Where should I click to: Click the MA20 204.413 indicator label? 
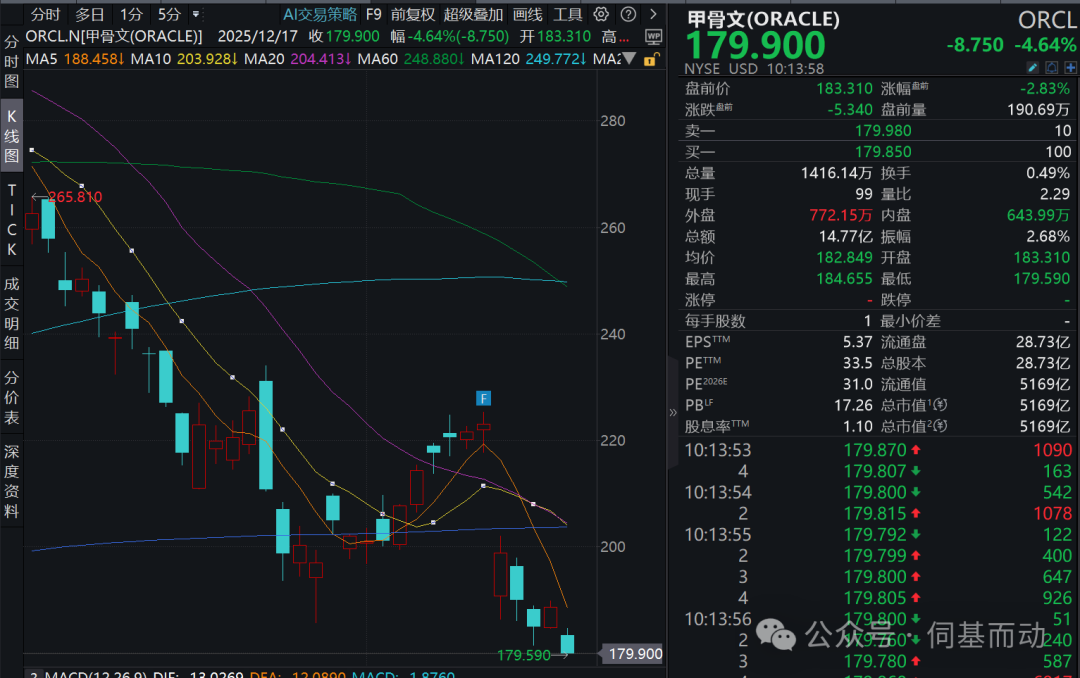pyautogui.click(x=298, y=59)
